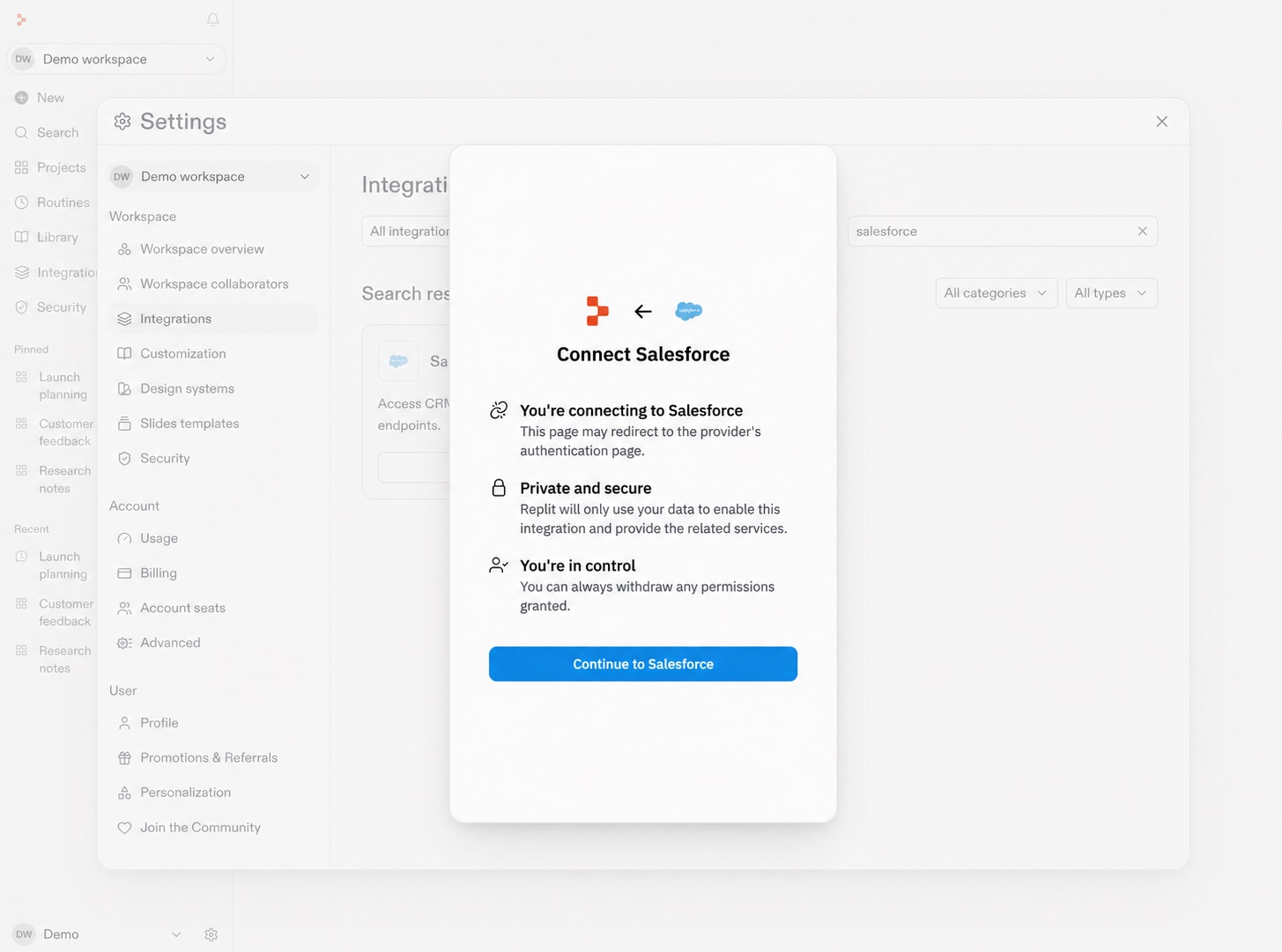Open Search in main sidebar

pos(48,133)
